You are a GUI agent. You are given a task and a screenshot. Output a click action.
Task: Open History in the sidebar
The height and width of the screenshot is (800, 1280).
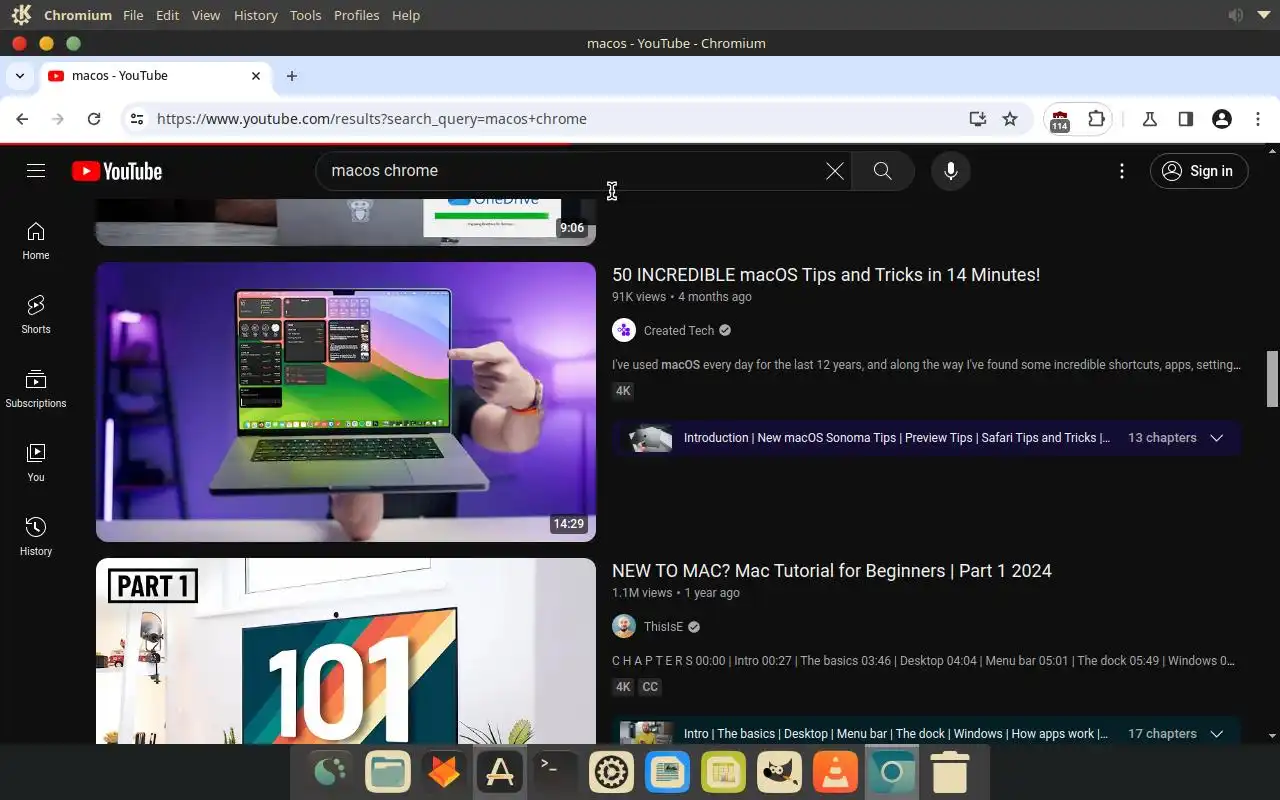(x=36, y=537)
